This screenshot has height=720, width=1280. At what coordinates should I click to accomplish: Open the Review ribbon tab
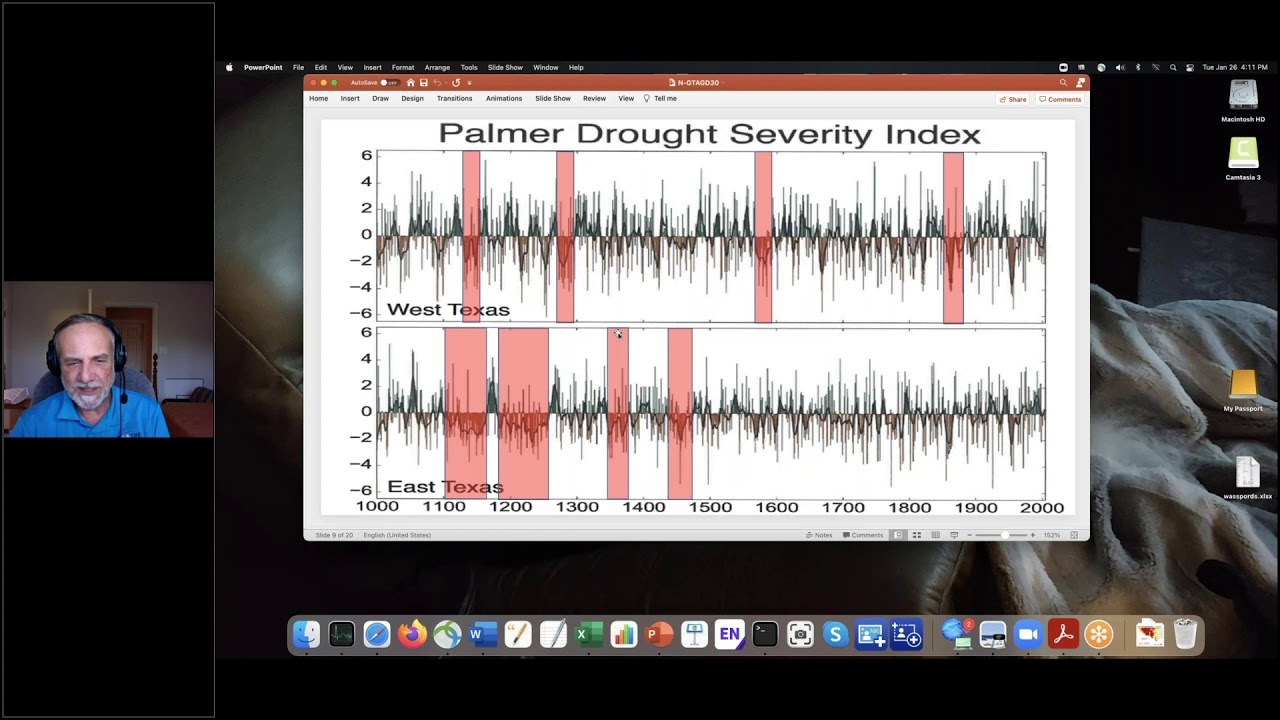coord(594,99)
